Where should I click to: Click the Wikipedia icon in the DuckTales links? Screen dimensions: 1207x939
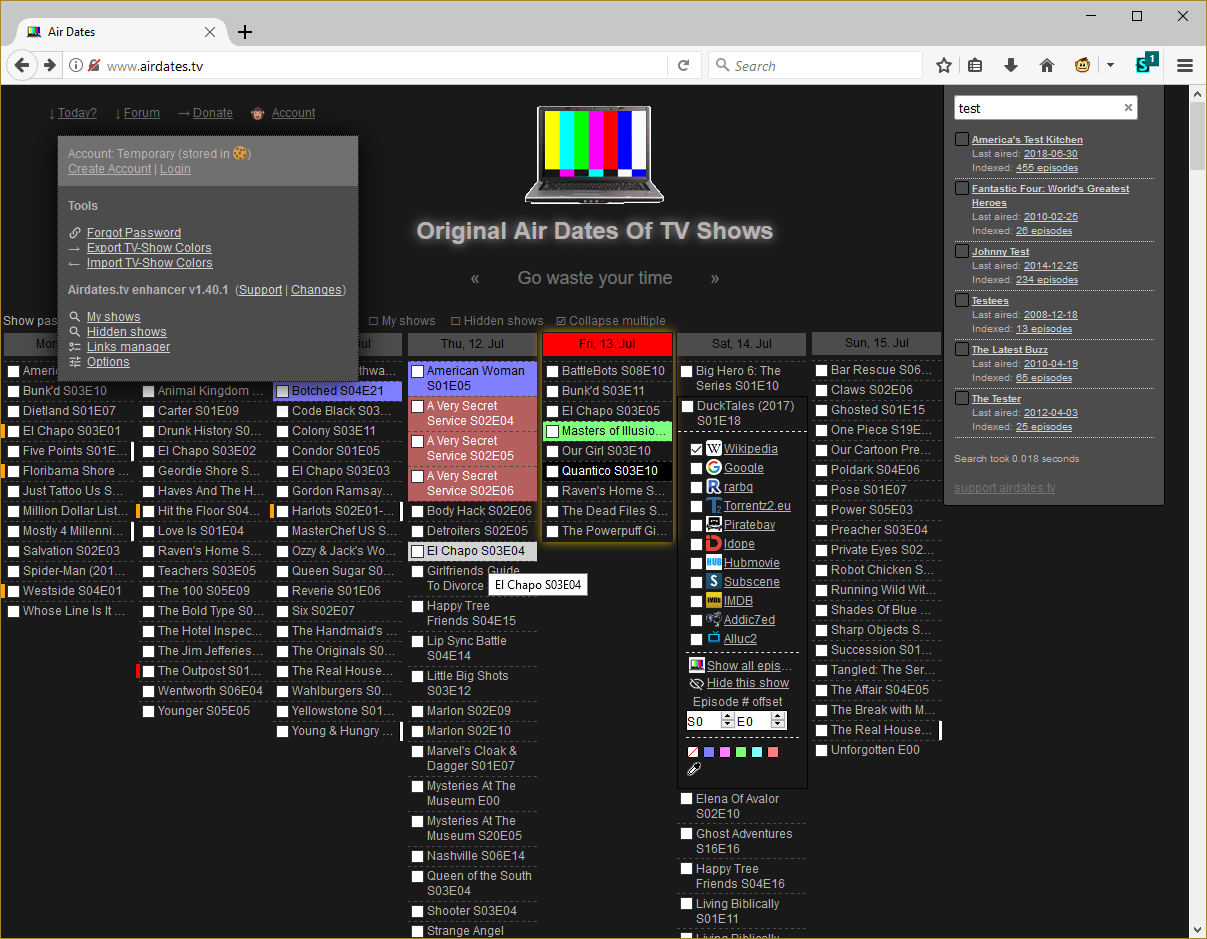pos(714,449)
